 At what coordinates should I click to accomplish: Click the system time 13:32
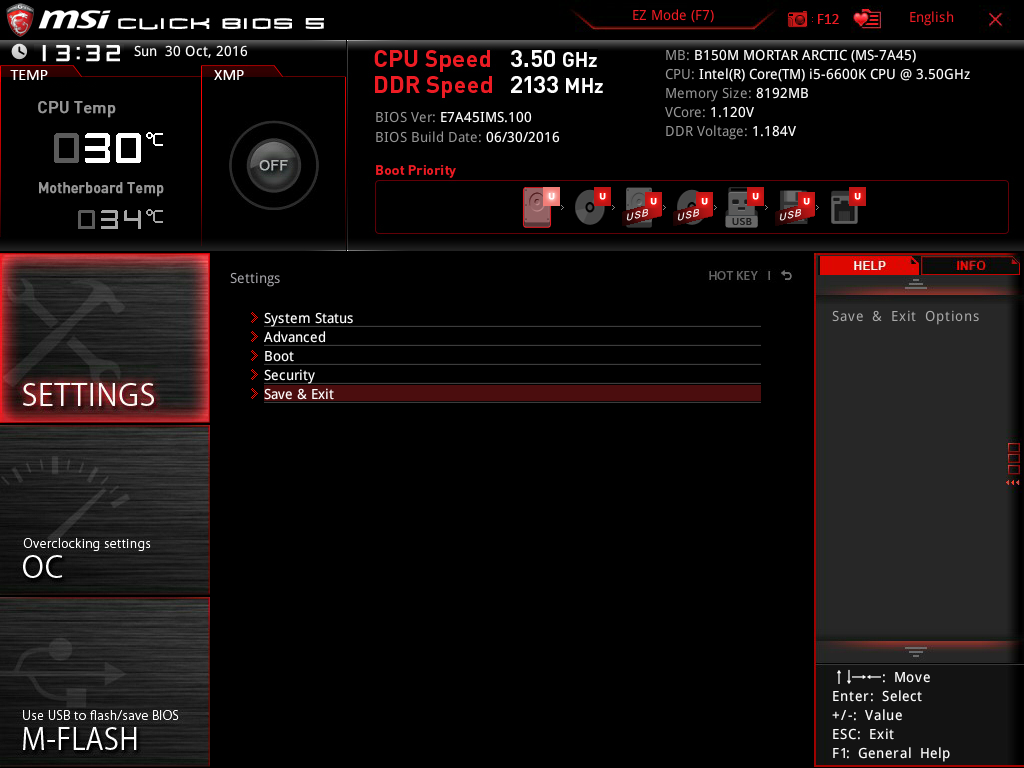coord(80,53)
